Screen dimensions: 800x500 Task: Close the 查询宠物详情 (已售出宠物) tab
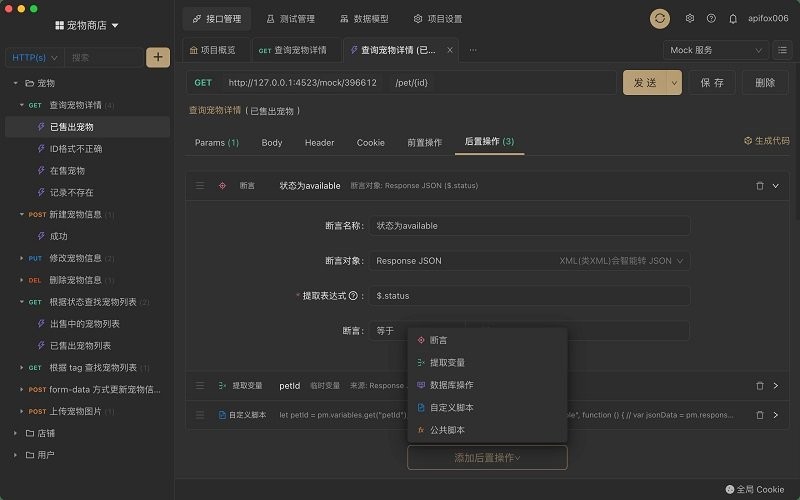(x=450, y=50)
